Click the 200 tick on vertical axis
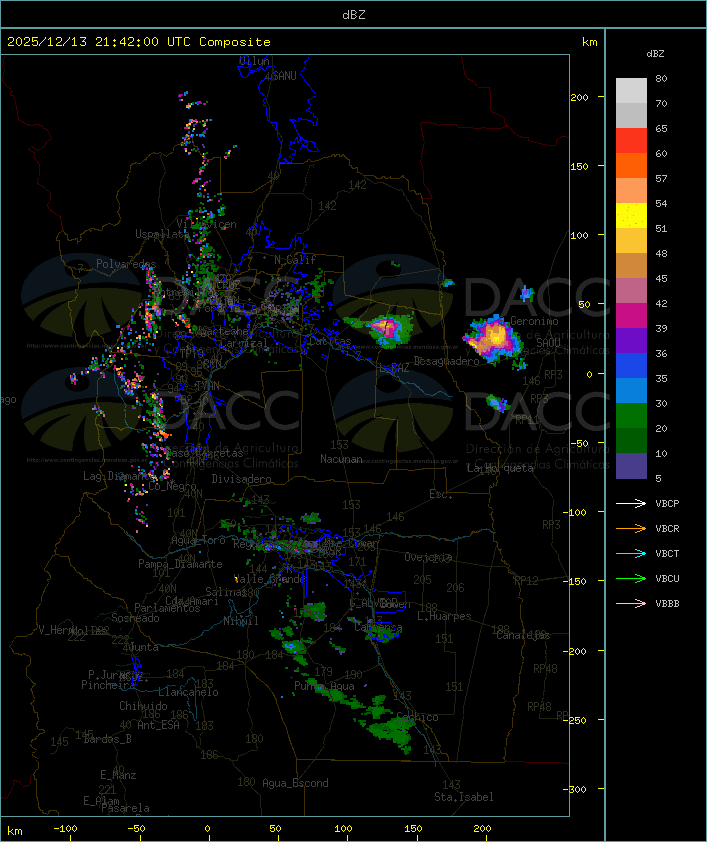This screenshot has width=707, height=842. coord(579,97)
